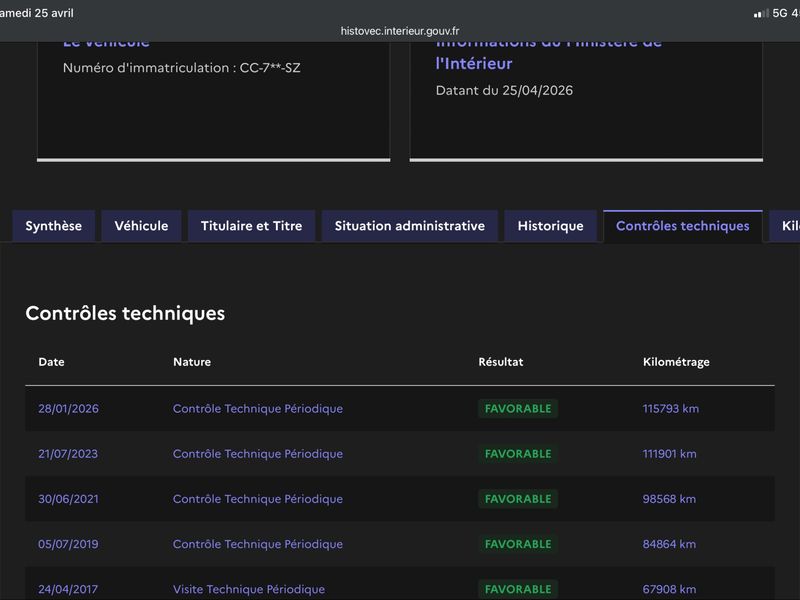Click the 115793 km mileage value
The width and height of the screenshot is (800, 600).
point(670,409)
